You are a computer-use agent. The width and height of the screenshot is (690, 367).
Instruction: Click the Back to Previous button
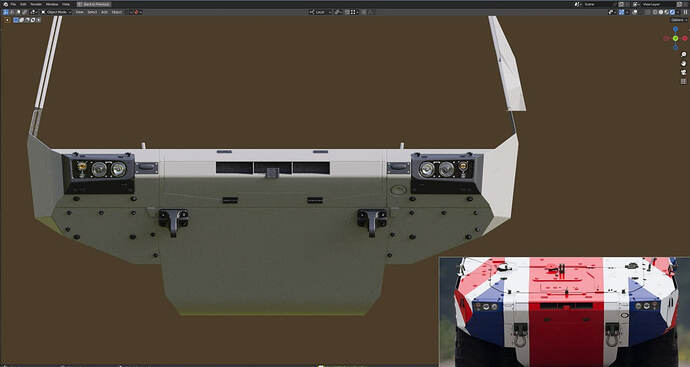[x=94, y=4]
